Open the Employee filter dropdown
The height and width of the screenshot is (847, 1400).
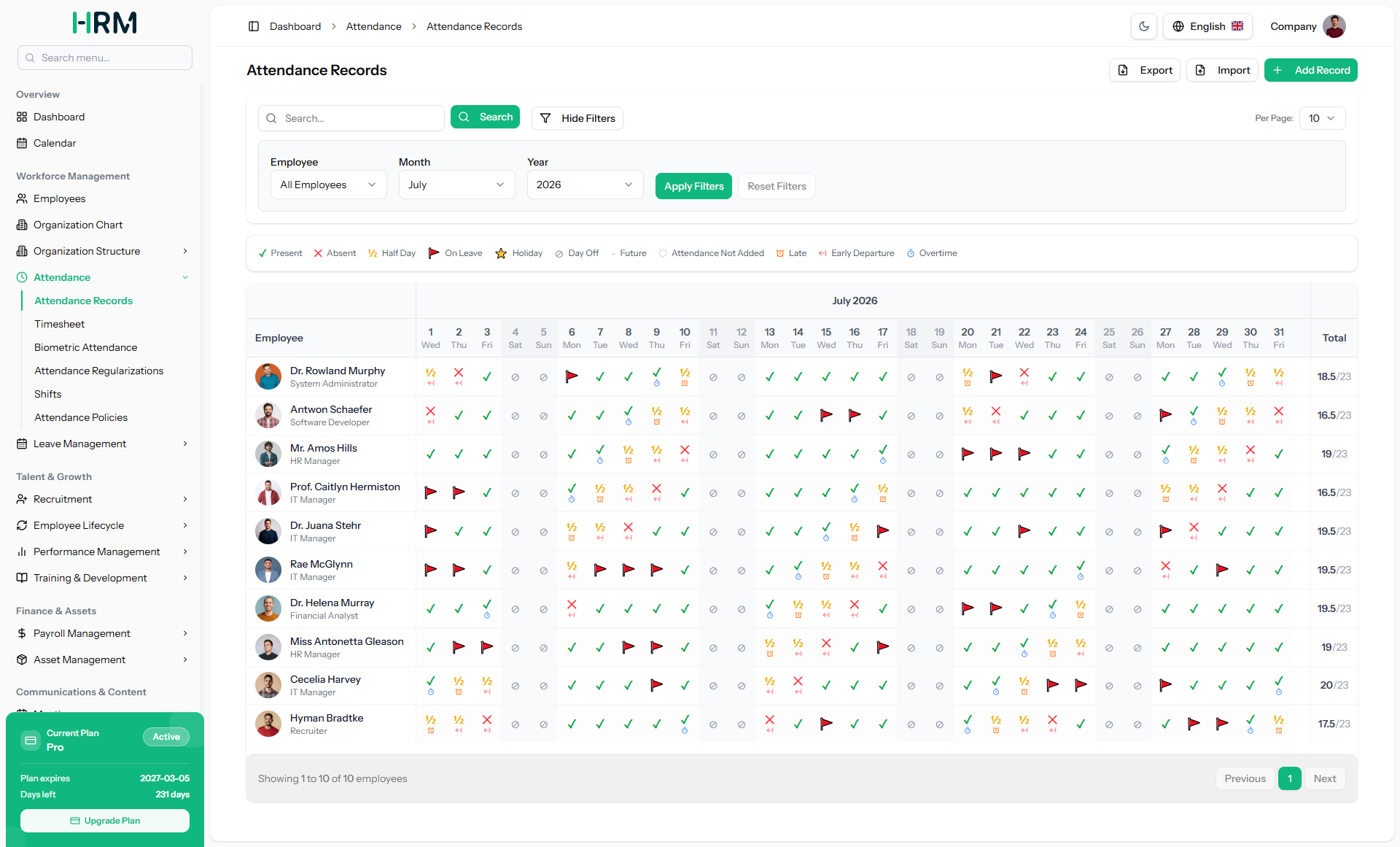pyautogui.click(x=328, y=185)
